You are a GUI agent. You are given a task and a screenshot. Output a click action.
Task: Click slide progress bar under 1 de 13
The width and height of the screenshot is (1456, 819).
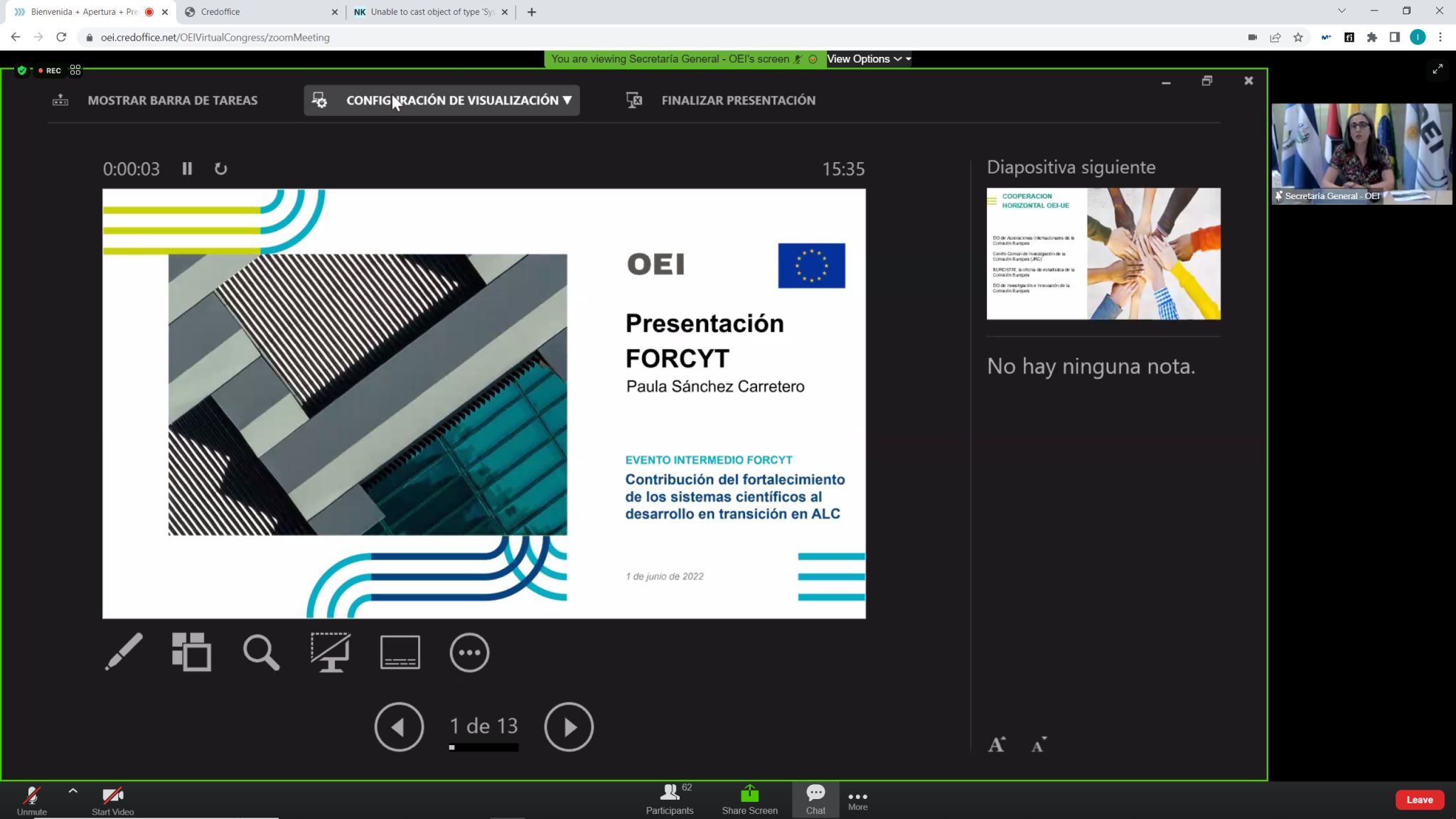483,748
